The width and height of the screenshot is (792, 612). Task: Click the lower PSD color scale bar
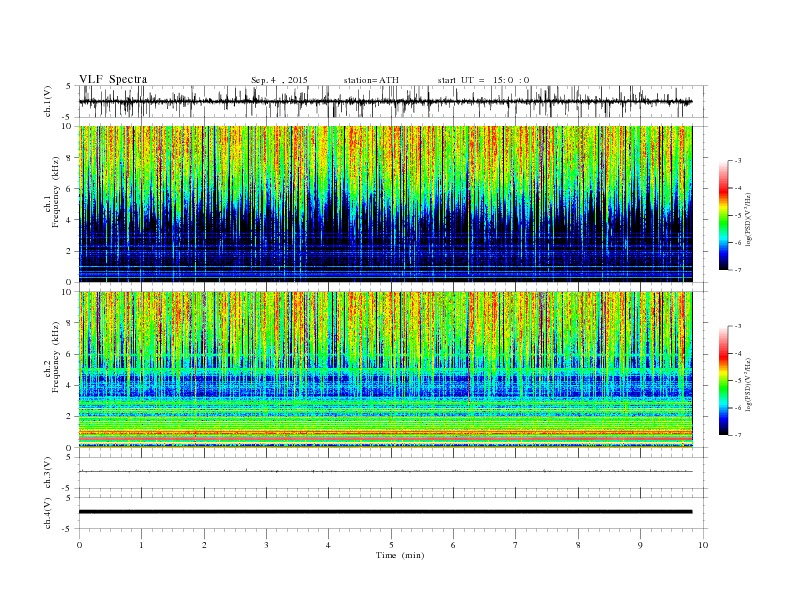(x=724, y=381)
